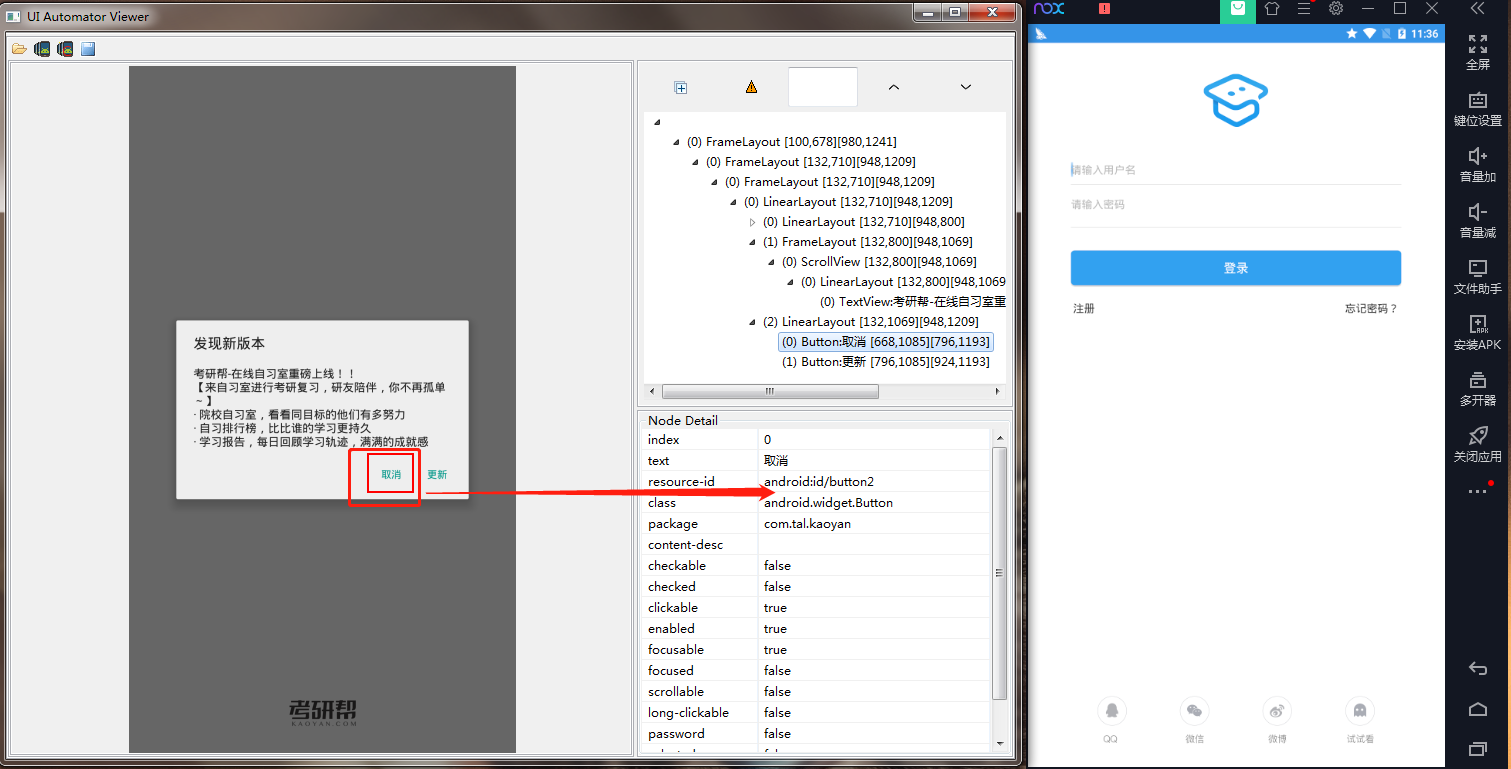This screenshot has height=769, width=1511.
Task: Click the 注册 register link
Action: pyautogui.click(x=1084, y=309)
